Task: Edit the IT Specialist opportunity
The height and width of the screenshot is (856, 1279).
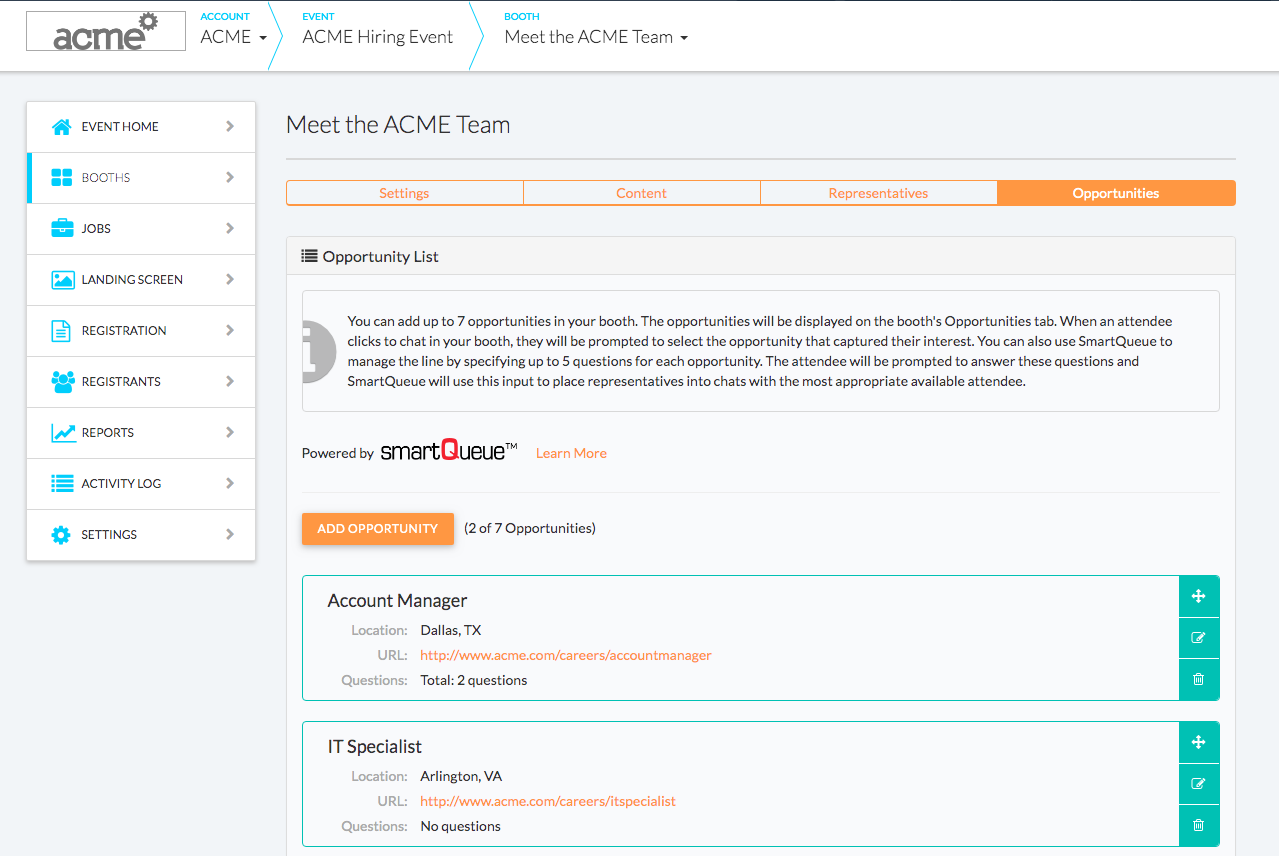Action: 1199,784
